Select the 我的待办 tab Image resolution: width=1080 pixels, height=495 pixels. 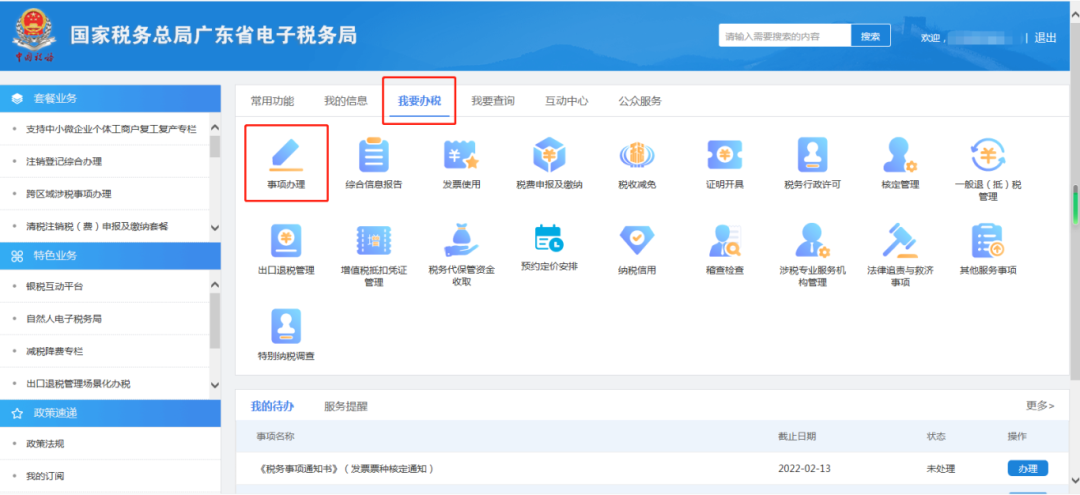[x=272, y=406]
